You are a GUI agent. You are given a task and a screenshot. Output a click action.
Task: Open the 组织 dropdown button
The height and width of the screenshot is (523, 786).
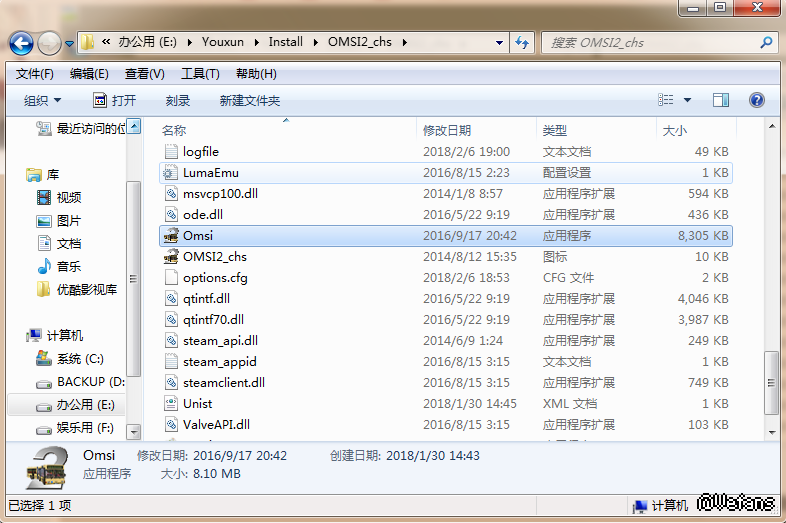click(x=43, y=100)
